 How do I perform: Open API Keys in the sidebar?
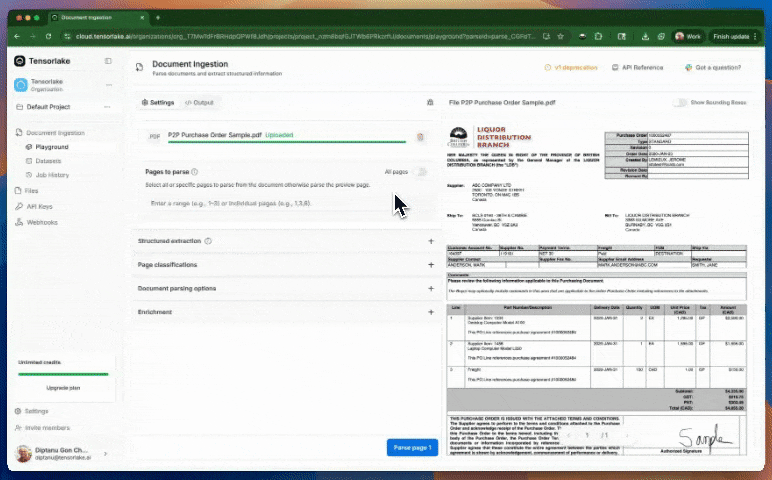click(40, 206)
